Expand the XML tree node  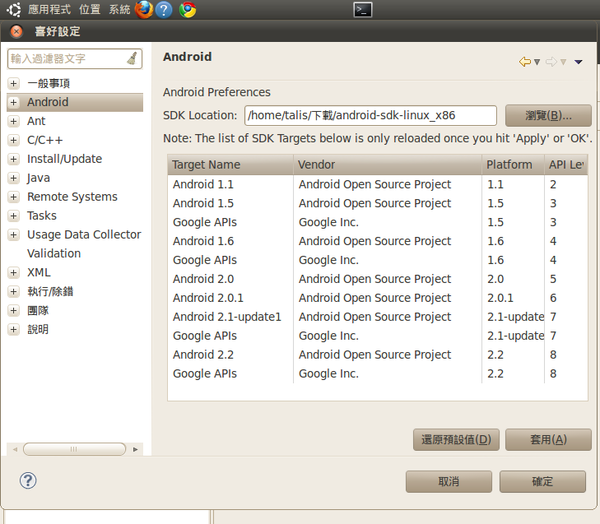[x=13, y=273]
